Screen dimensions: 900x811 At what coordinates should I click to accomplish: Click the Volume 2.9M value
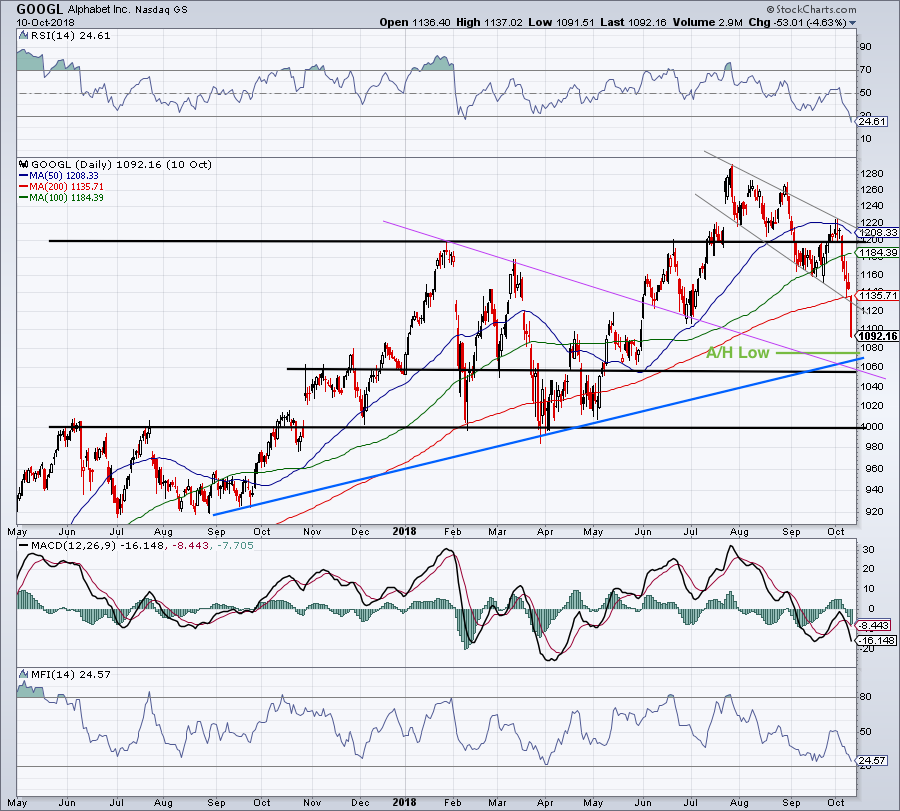[708, 22]
